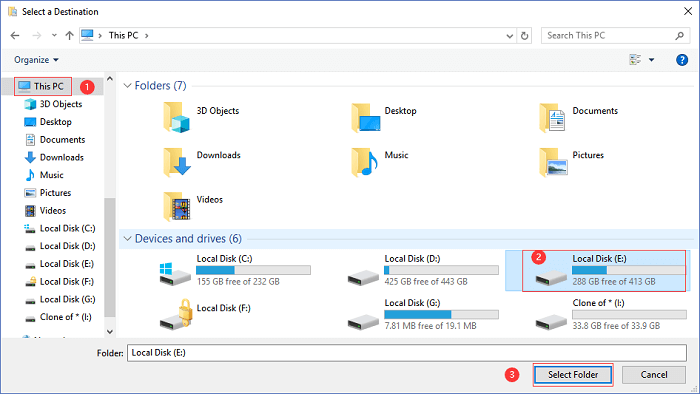
Task: Open the Organize menu
Action: pyautogui.click(x=36, y=60)
